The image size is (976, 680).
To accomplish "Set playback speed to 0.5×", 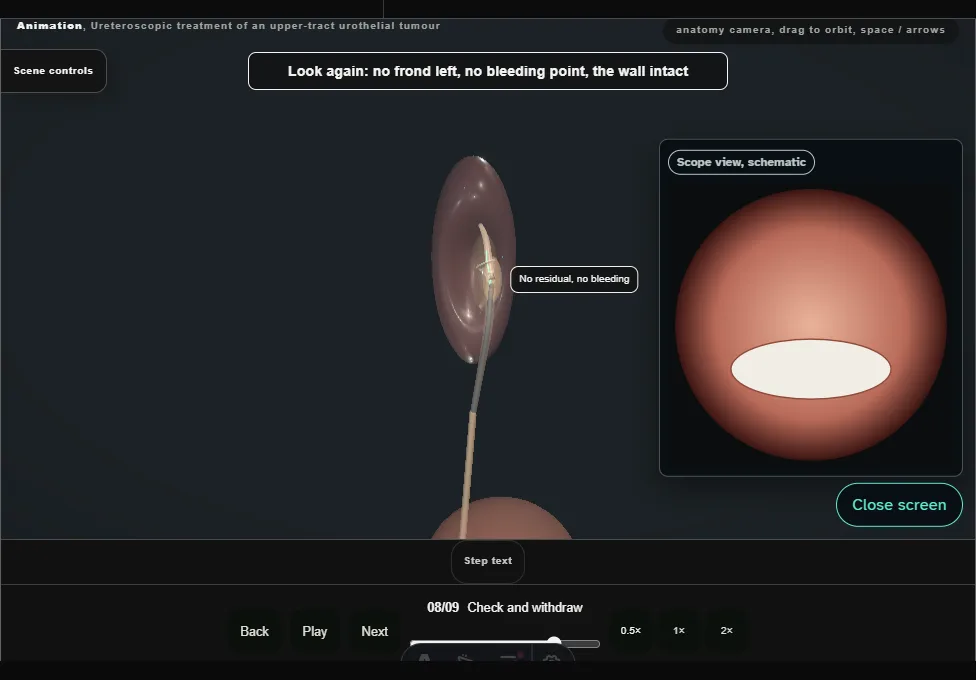I will (631, 631).
